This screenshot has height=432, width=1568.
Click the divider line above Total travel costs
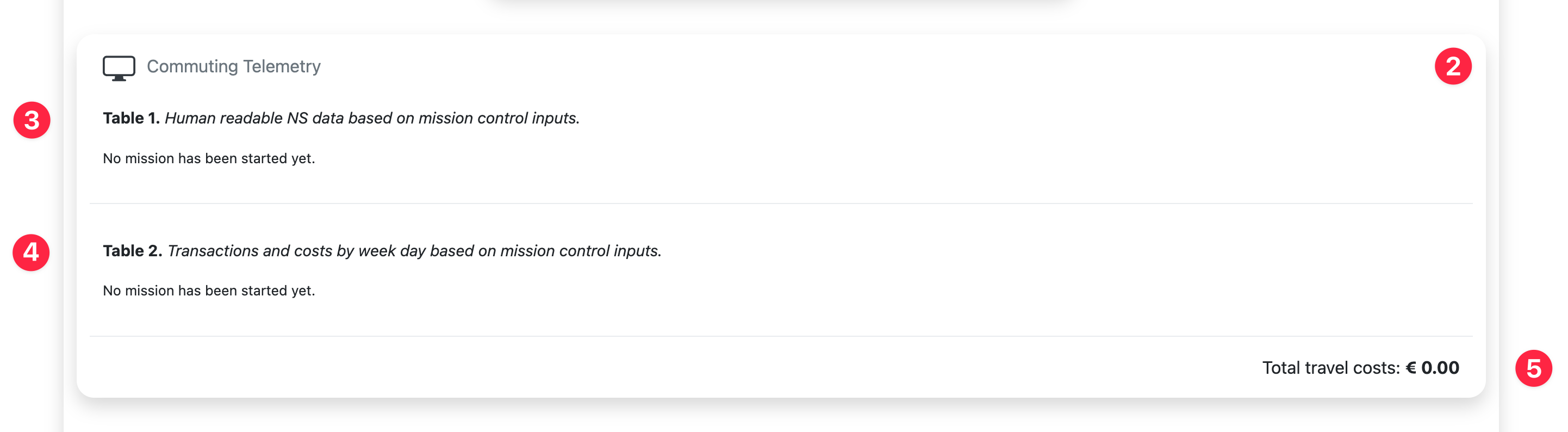[780, 336]
